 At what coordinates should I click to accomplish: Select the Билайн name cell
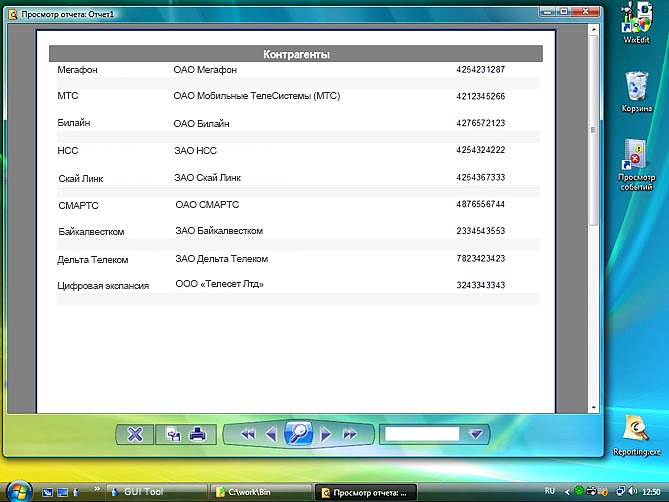74,123
